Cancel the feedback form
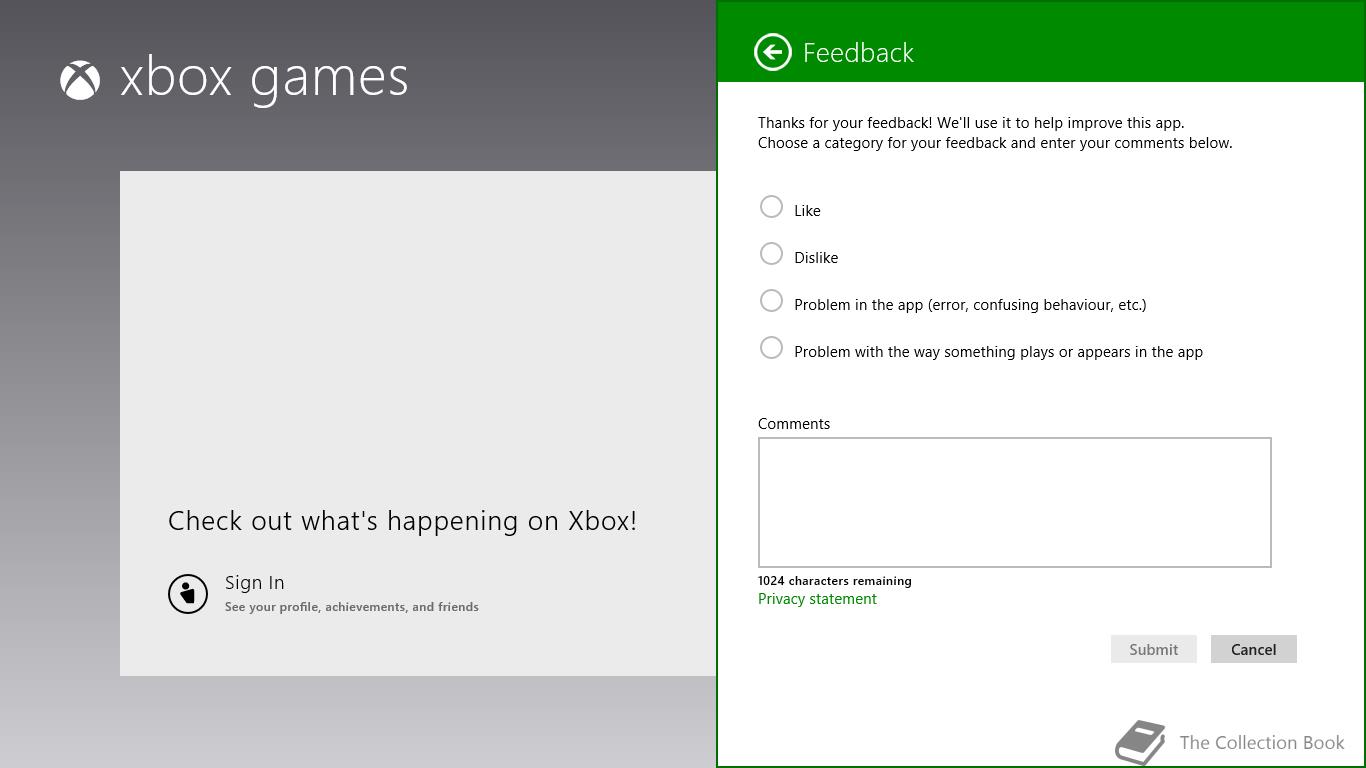The image size is (1366, 768). click(x=1253, y=649)
